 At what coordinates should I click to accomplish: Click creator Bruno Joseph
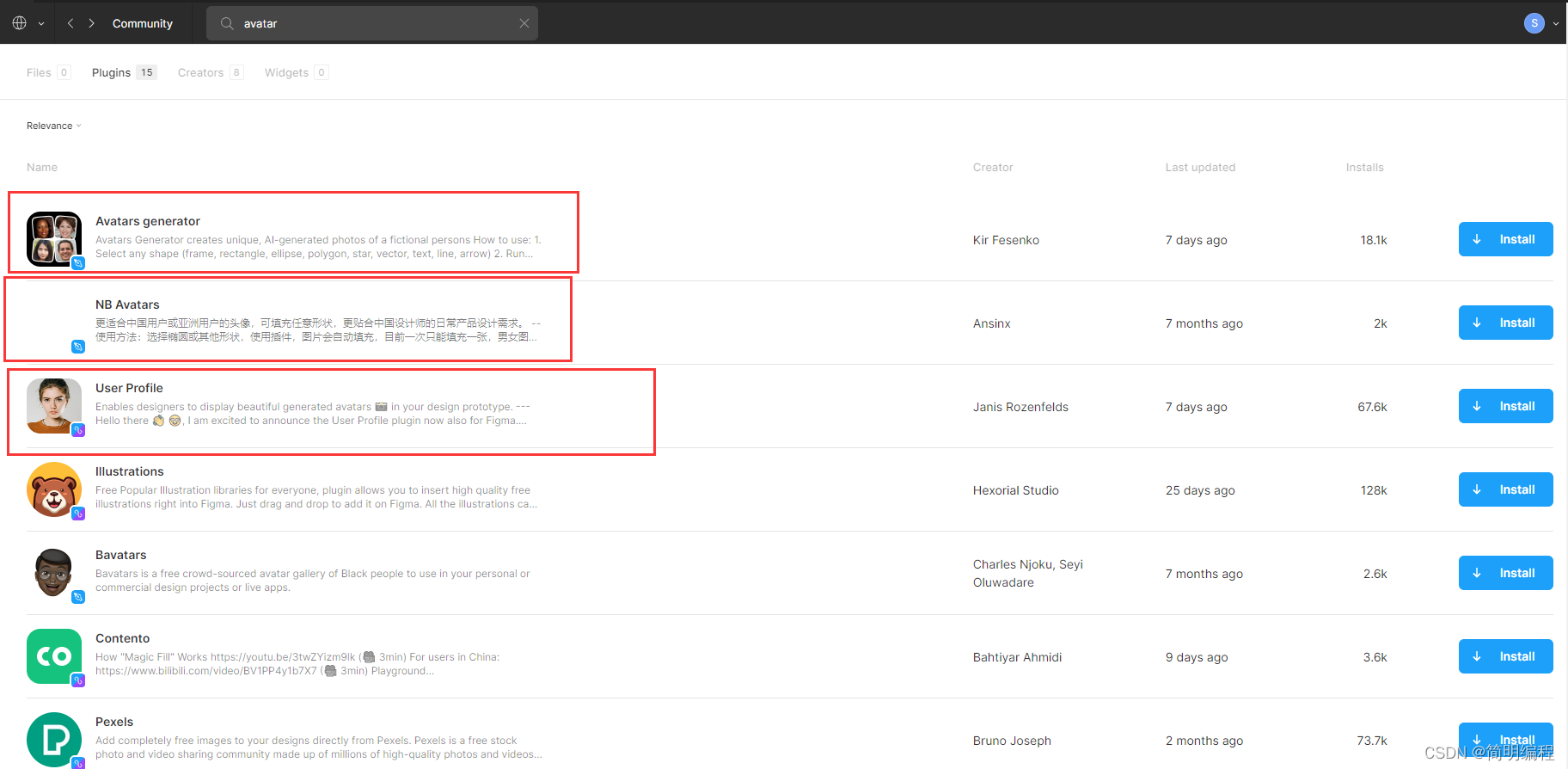[1012, 741]
